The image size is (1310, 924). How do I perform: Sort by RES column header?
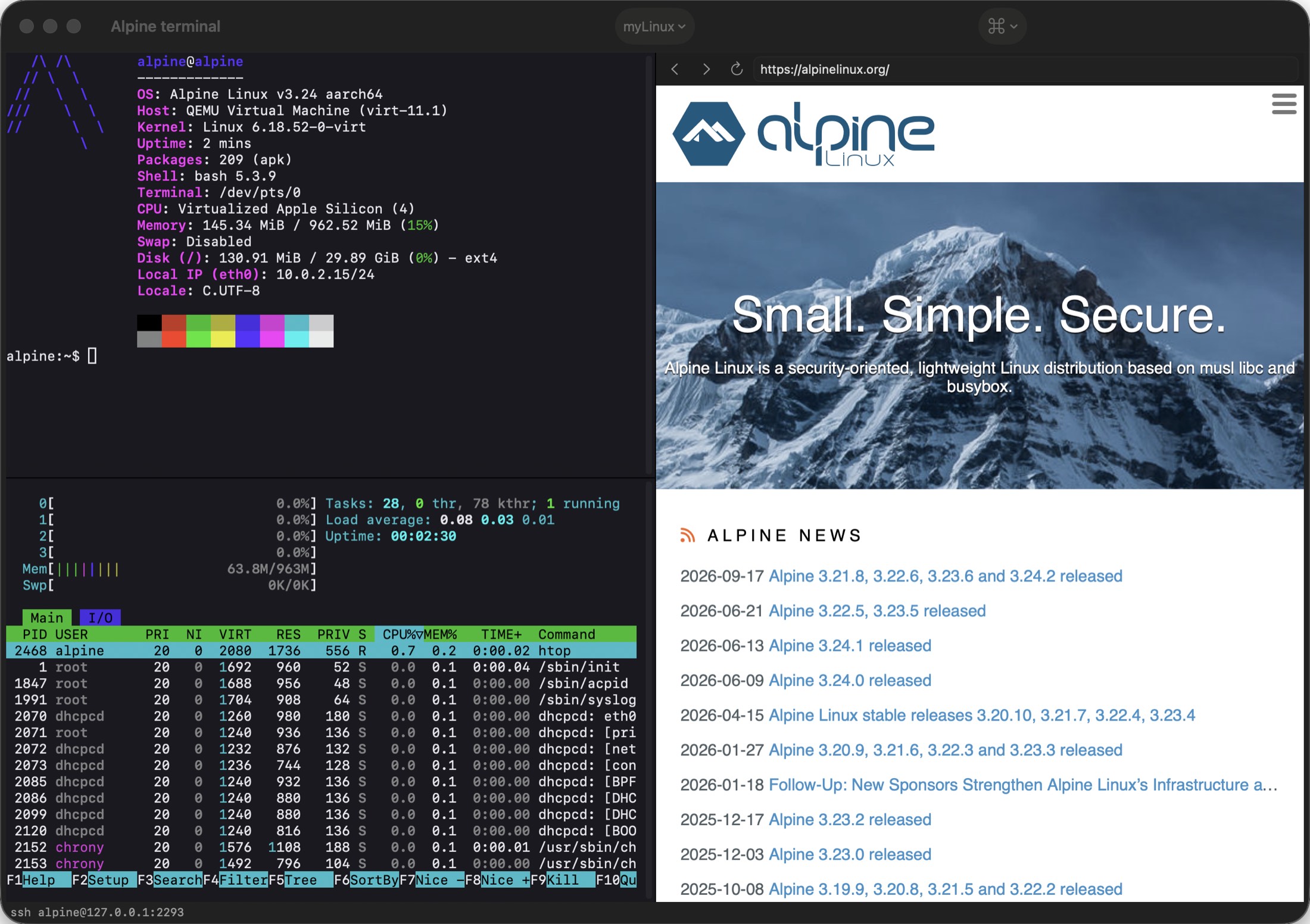(x=288, y=634)
